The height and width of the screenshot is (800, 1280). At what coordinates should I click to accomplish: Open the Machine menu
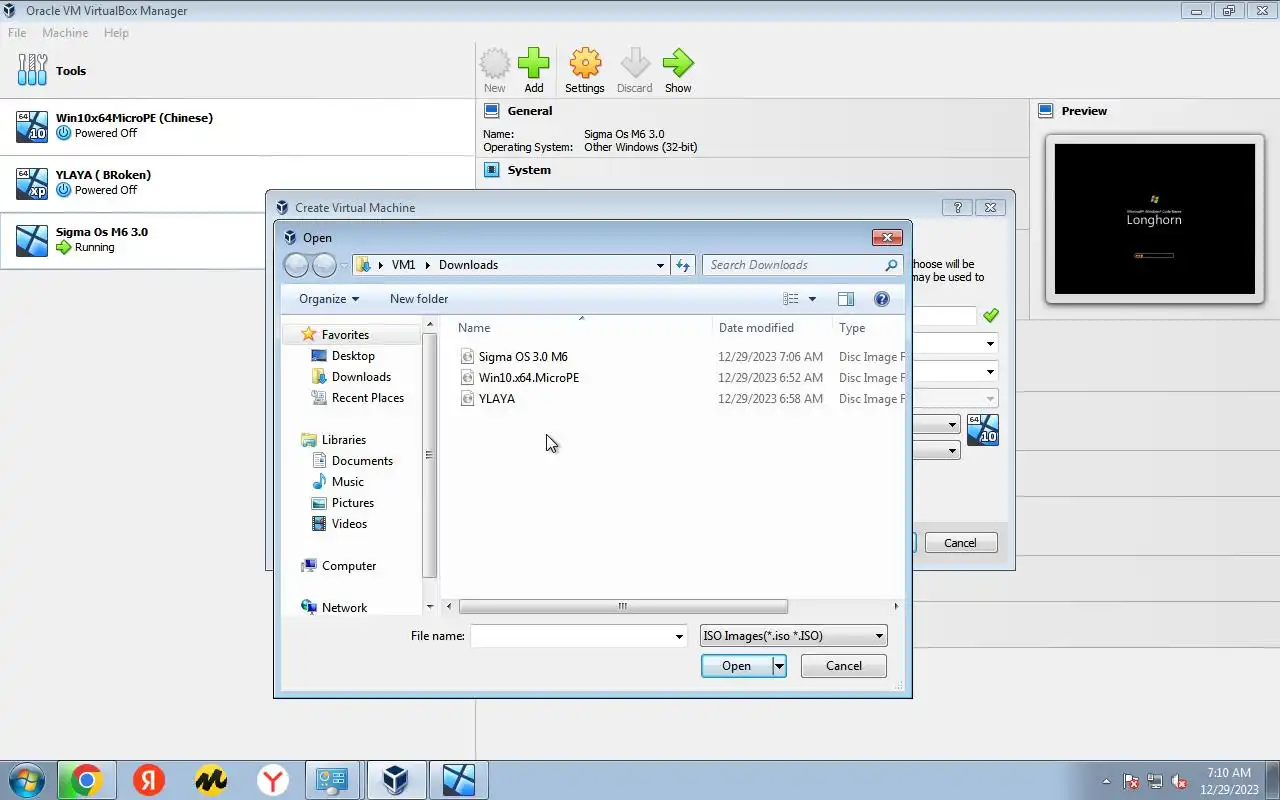(65, 33)
